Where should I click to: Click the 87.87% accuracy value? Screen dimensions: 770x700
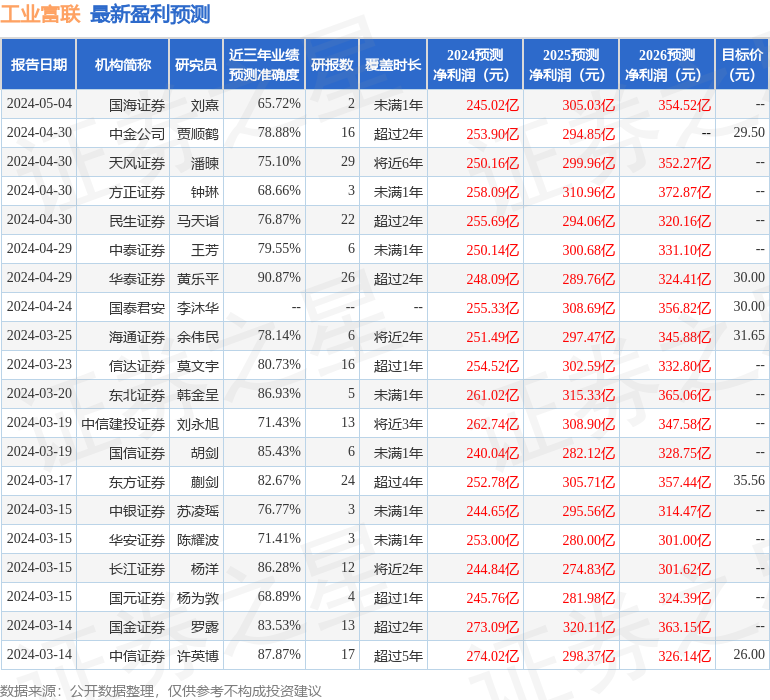(x=279, y=654)
